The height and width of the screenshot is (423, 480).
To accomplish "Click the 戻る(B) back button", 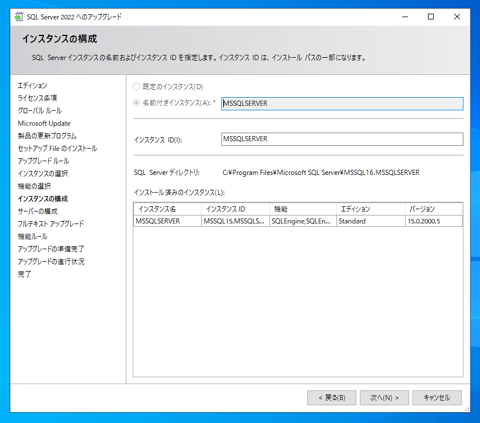I will click(332, 398).
